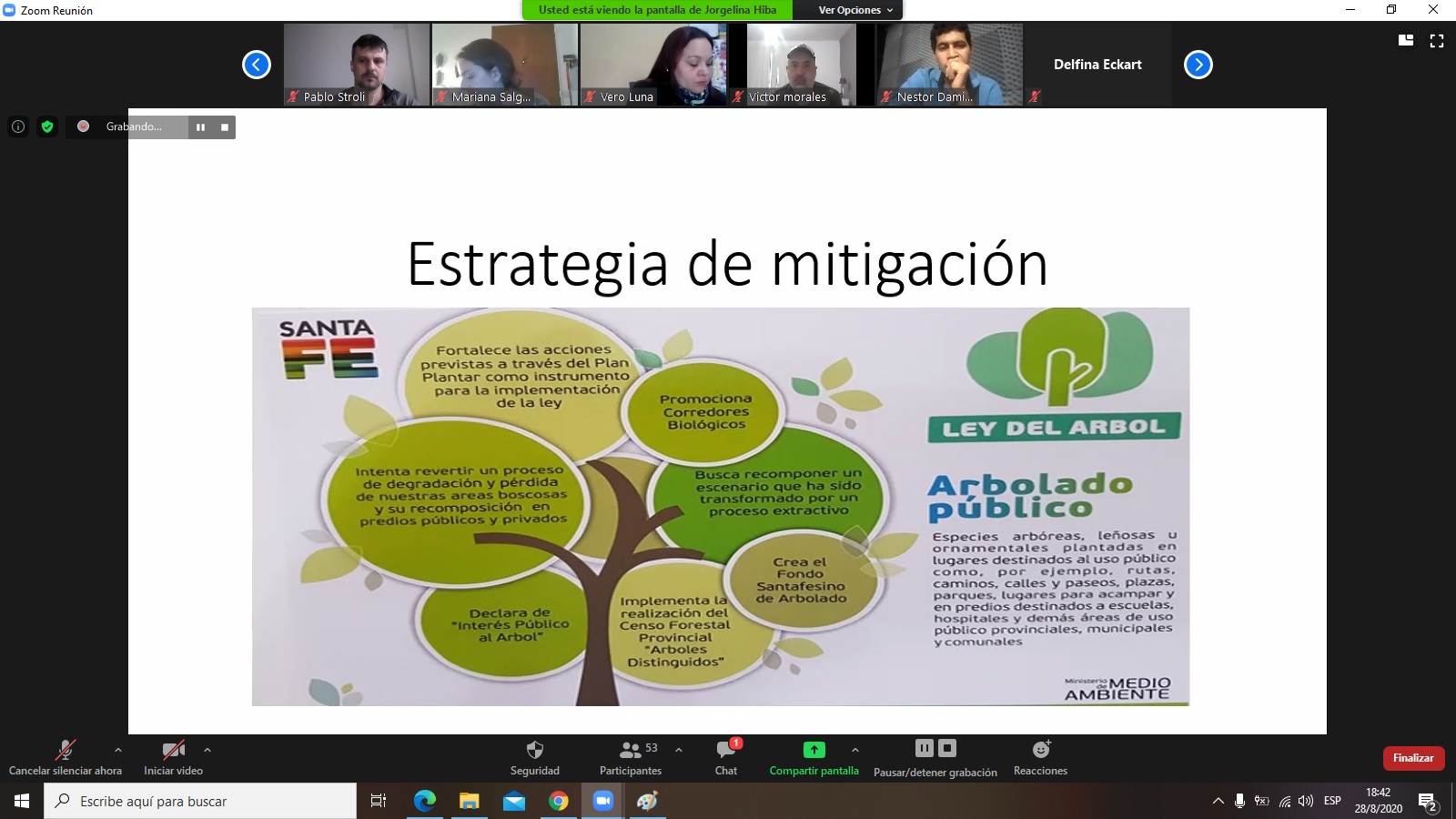Viewport: 1456px width, 819px height.
Task: Open File Explorer from taskbar
Action: (x=470, y=801)
